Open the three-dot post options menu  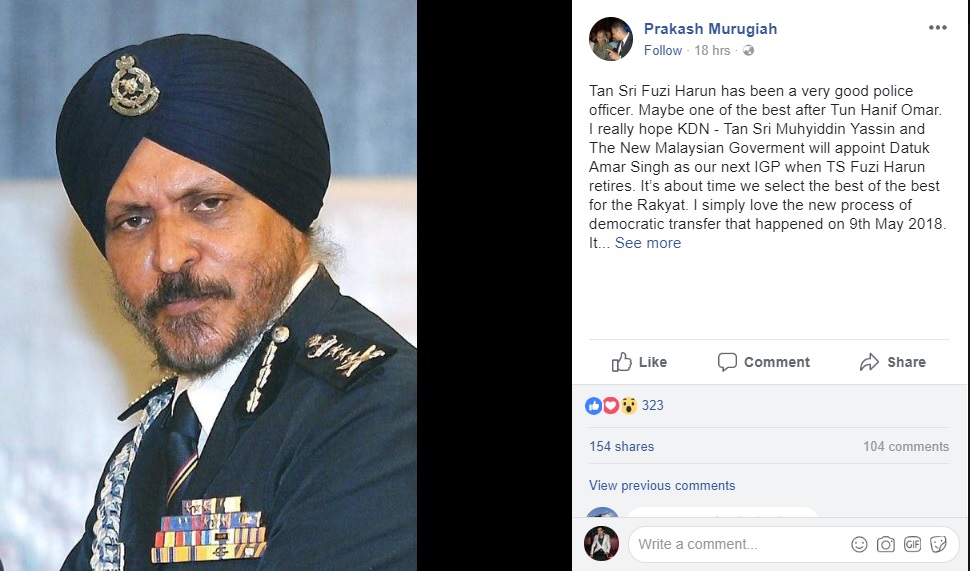(937, 28)
